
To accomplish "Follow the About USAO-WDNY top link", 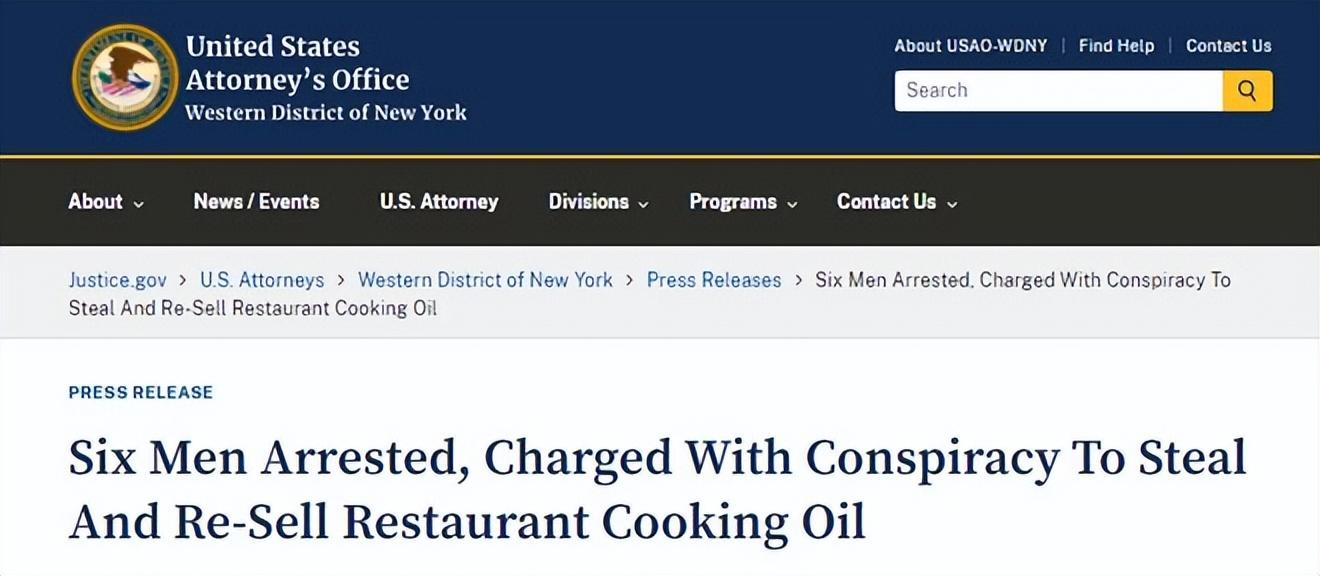I will tap(971, 46).
